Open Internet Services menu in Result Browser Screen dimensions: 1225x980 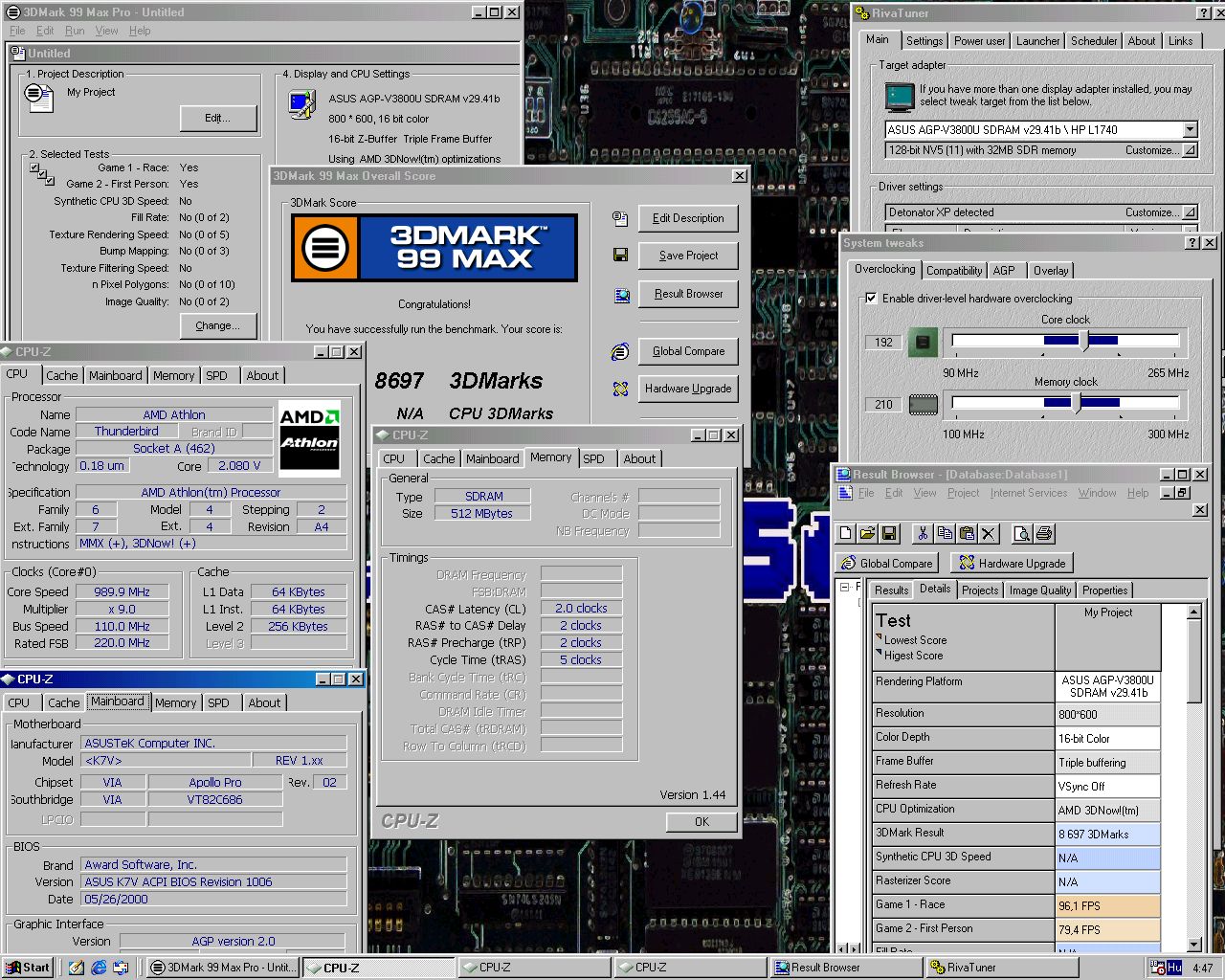(x=1028, y=493)
